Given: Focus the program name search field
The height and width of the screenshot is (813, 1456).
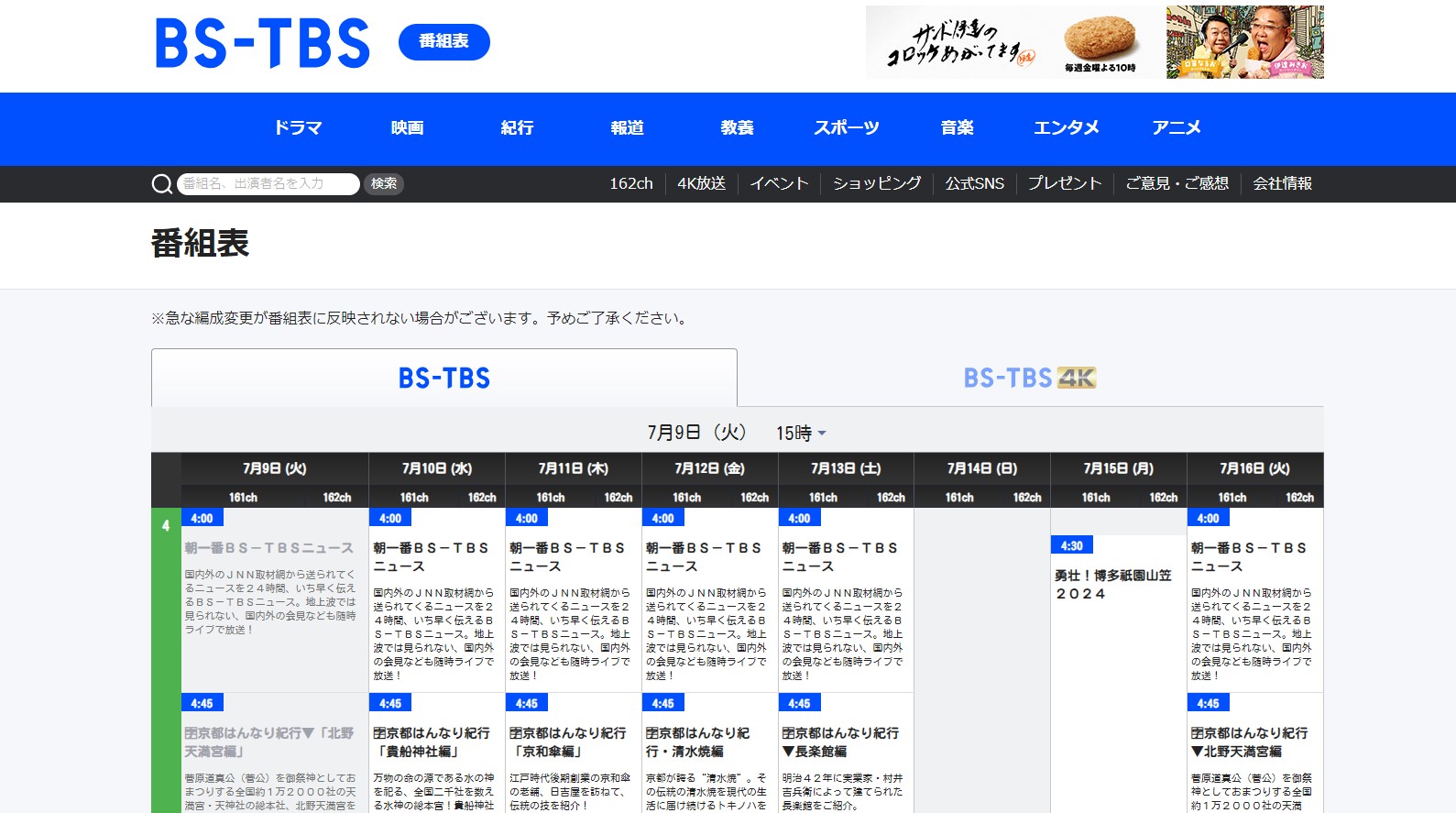Looking at the screenshot, I should coord(268,183).
